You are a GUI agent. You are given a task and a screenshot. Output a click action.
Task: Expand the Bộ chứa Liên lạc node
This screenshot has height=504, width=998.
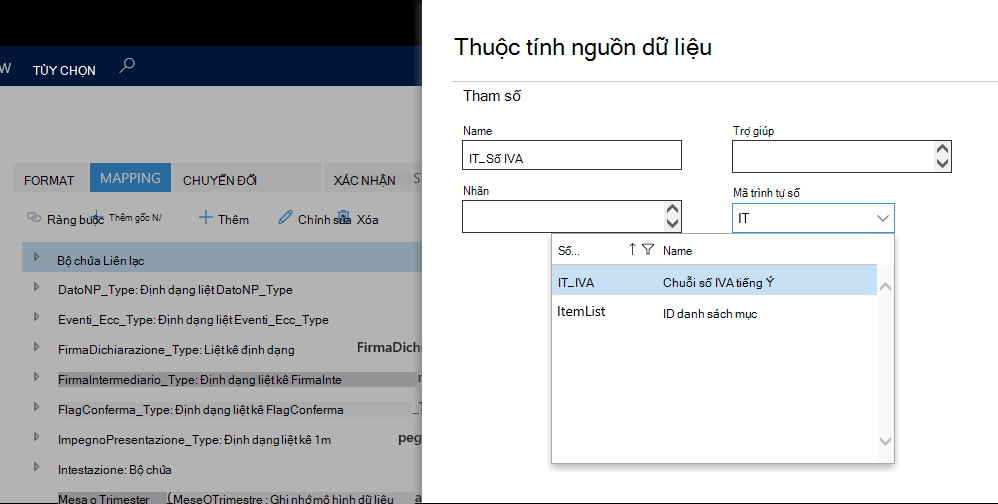(36, 257)
